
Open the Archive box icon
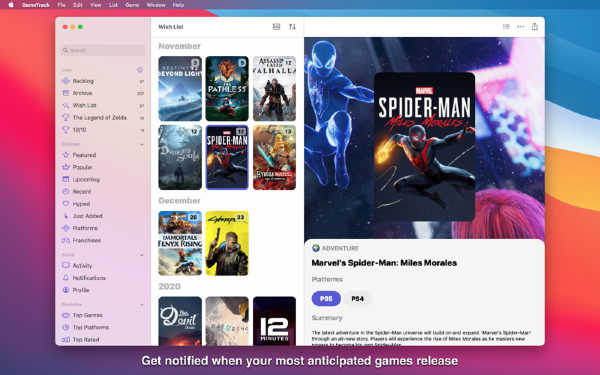[x=66, y=93]
